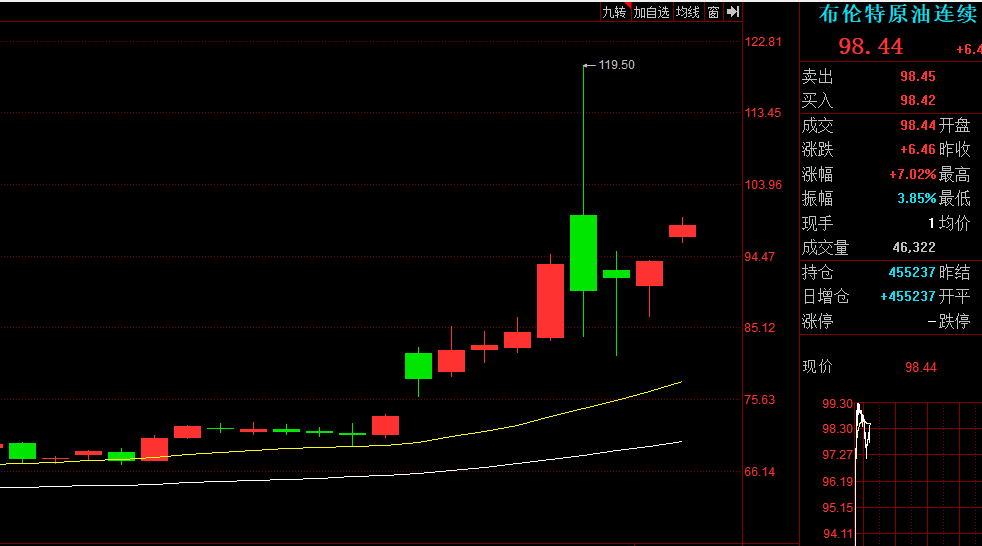This screenshot has height=546, width=982.
Task: Click the 75.63 price axis label
Action: tap(759, 399)
